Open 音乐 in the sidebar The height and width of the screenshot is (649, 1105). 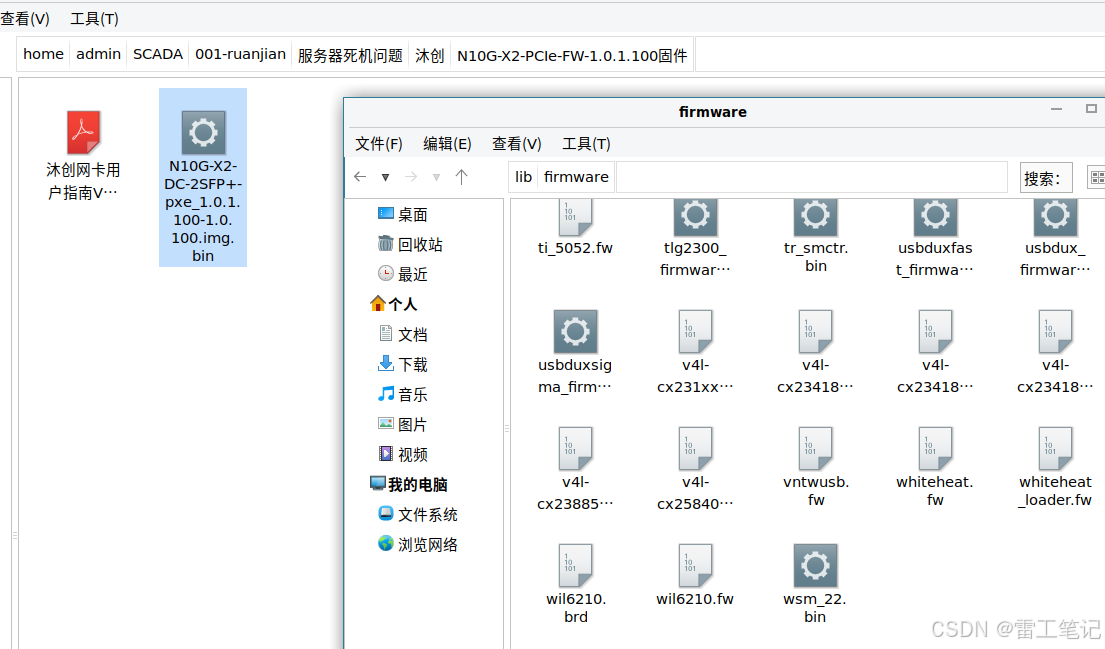click(402, 395)
